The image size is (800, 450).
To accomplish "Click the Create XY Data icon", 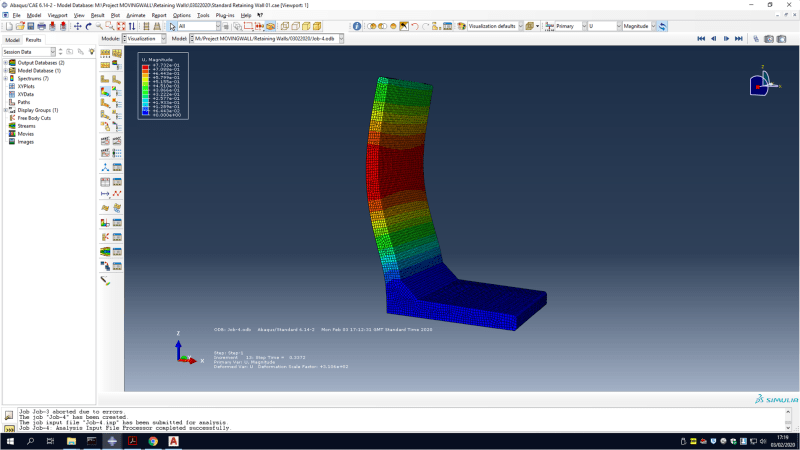I will coord(105,182).
